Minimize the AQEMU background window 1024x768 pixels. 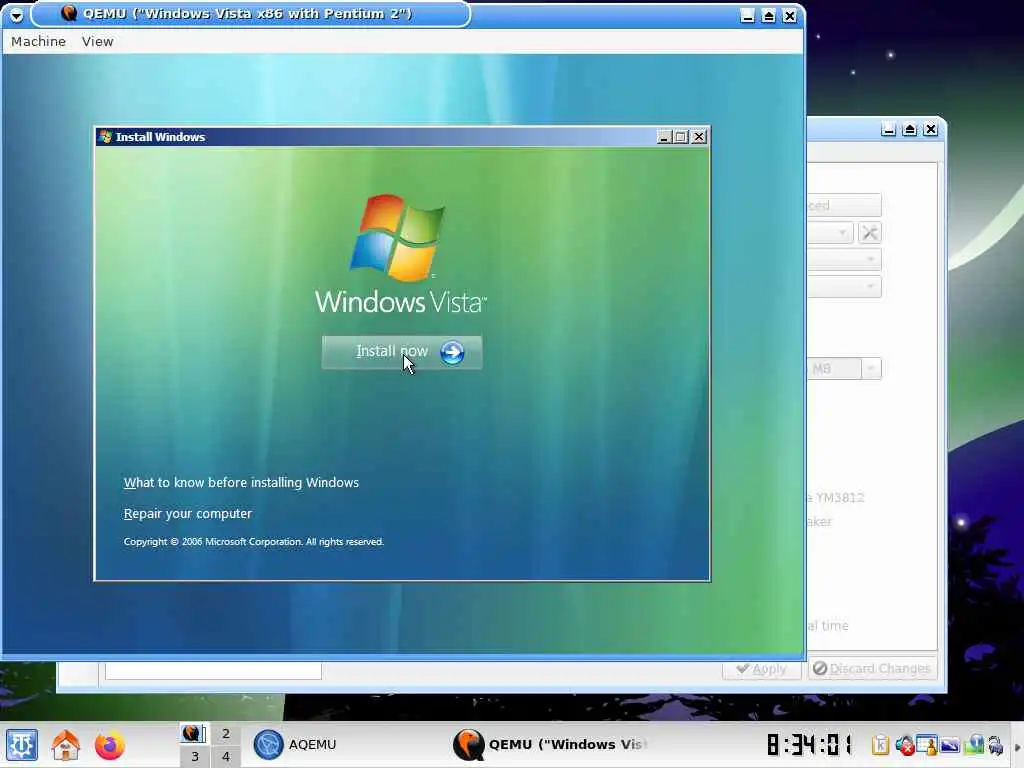tap(888, 129)
